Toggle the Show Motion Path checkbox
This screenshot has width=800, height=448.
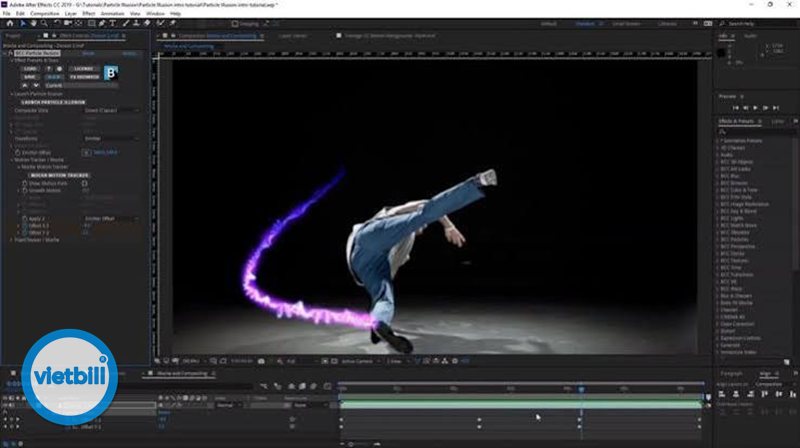point(85,183)
